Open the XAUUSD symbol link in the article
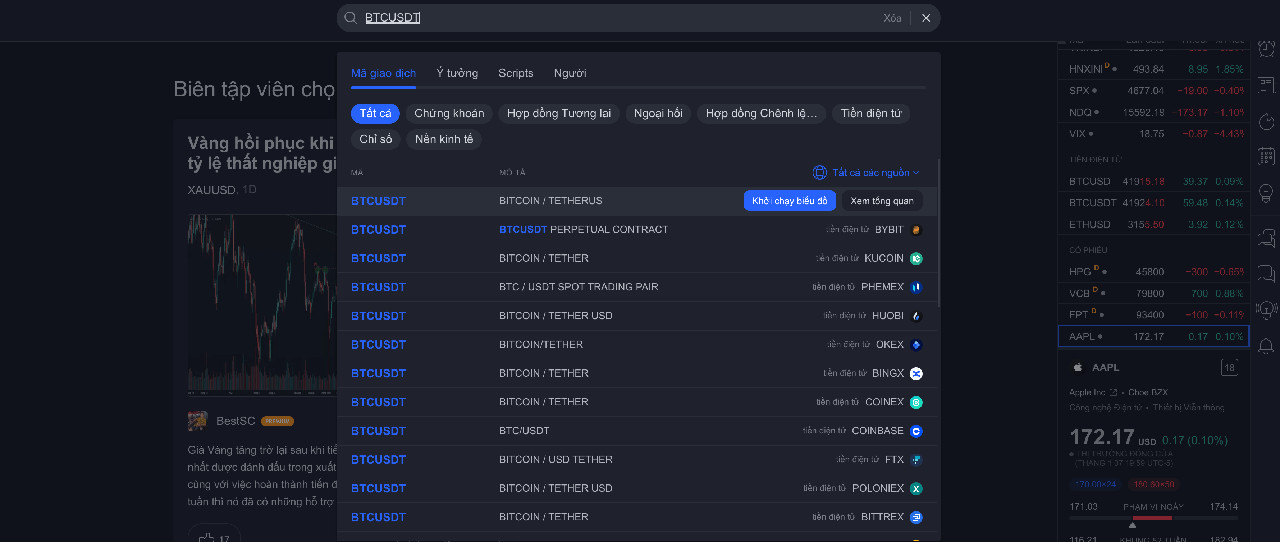The width and height of the screenshot is (1280, 542). 212,189
